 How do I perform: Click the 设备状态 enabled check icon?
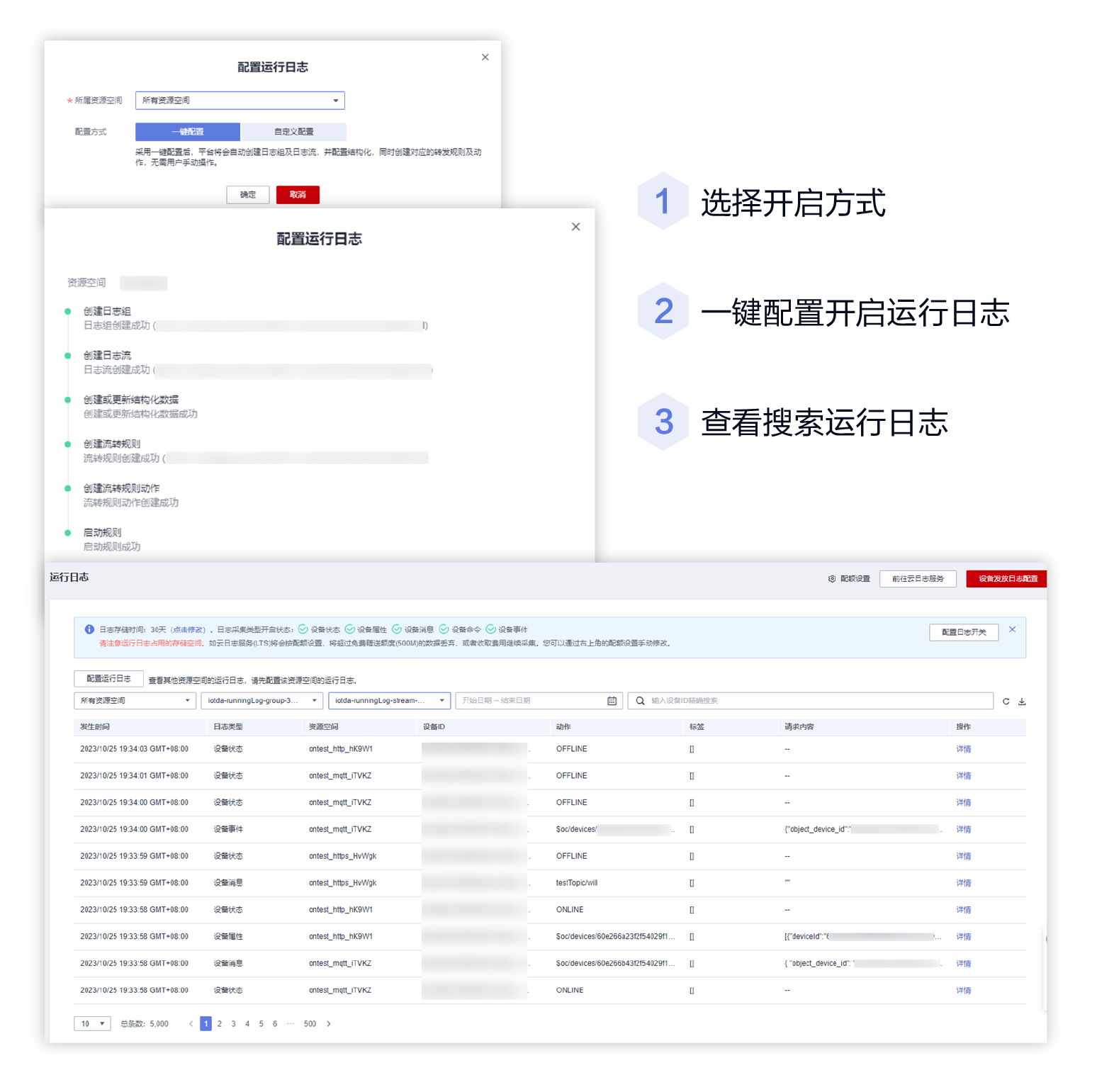(x=303, y=629)
